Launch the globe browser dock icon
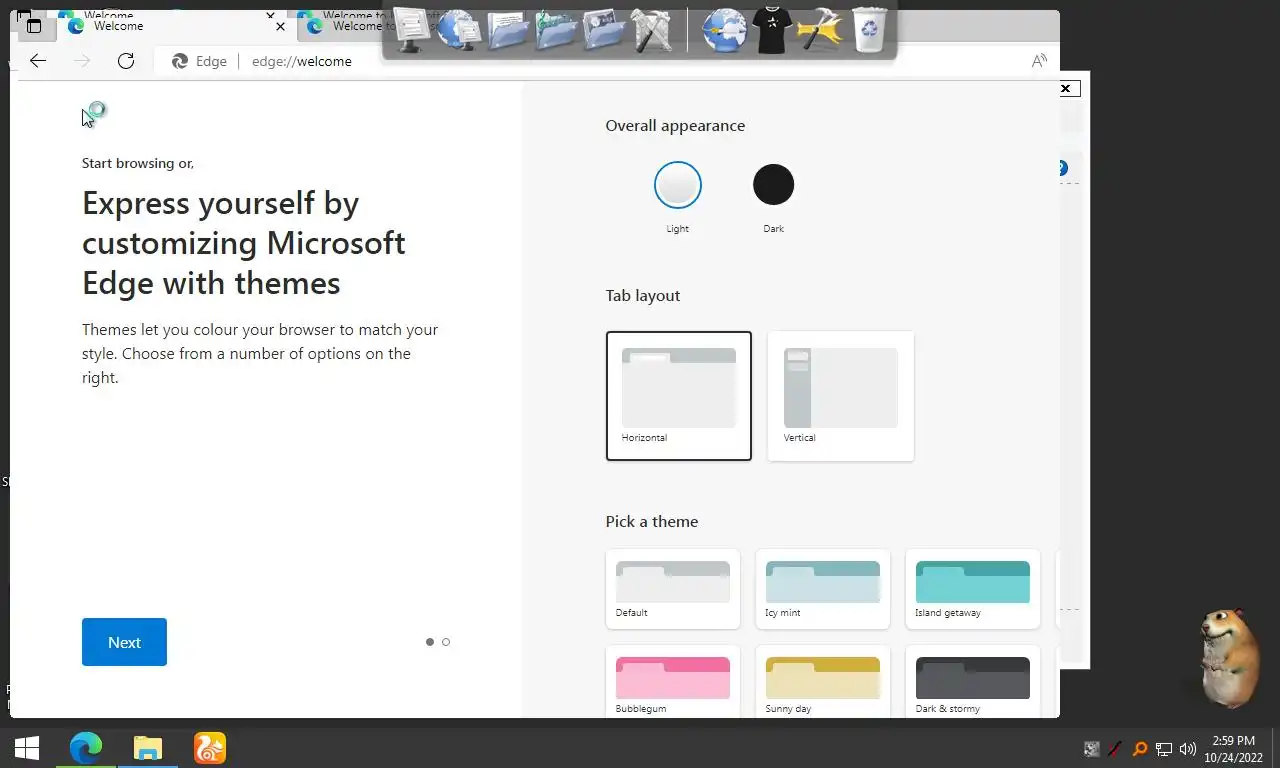The height and width of the screenshot is (768, 1280). click(724, 30)
